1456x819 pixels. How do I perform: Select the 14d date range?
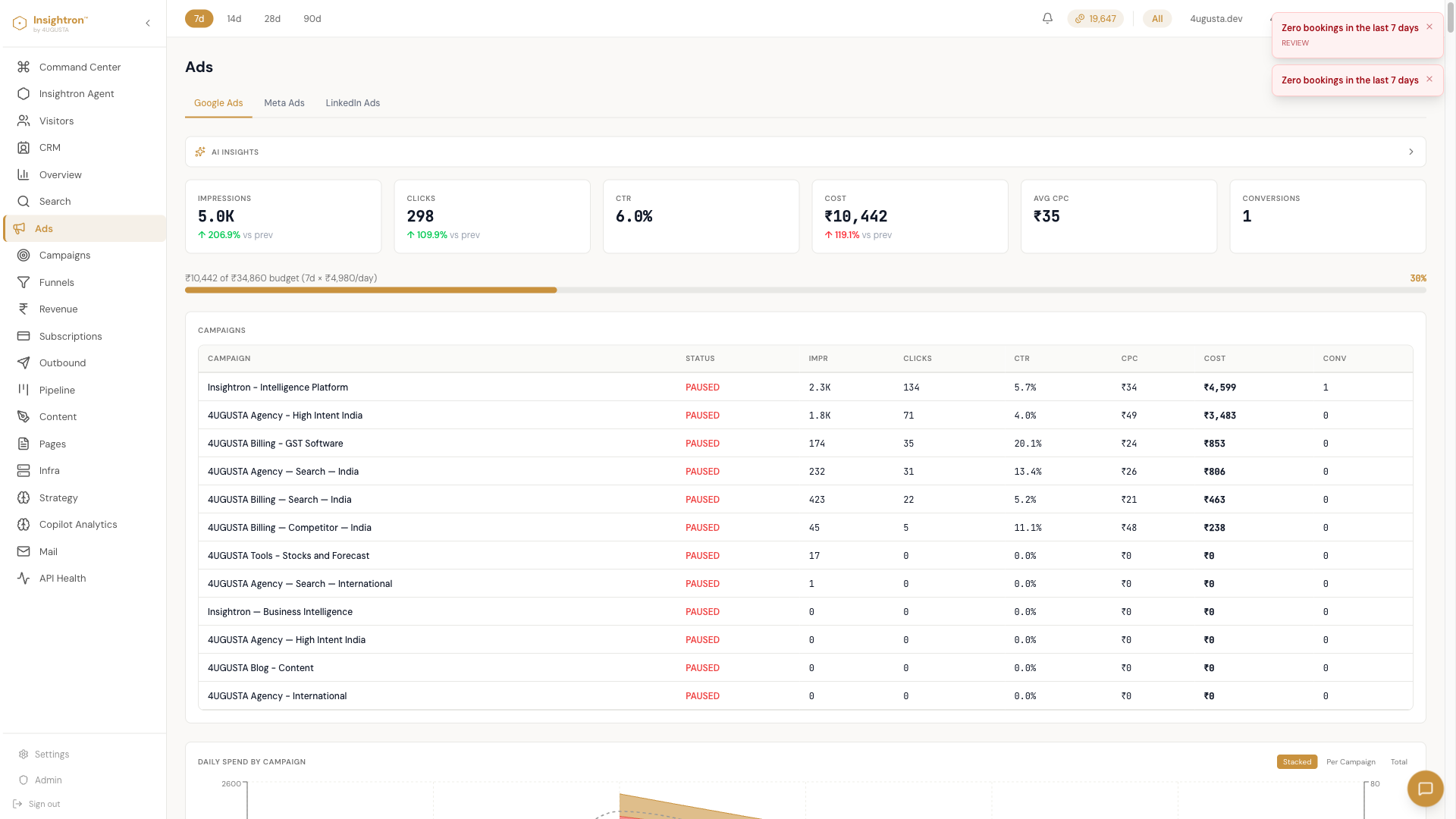pyautogui.click(x=234, y=18)
